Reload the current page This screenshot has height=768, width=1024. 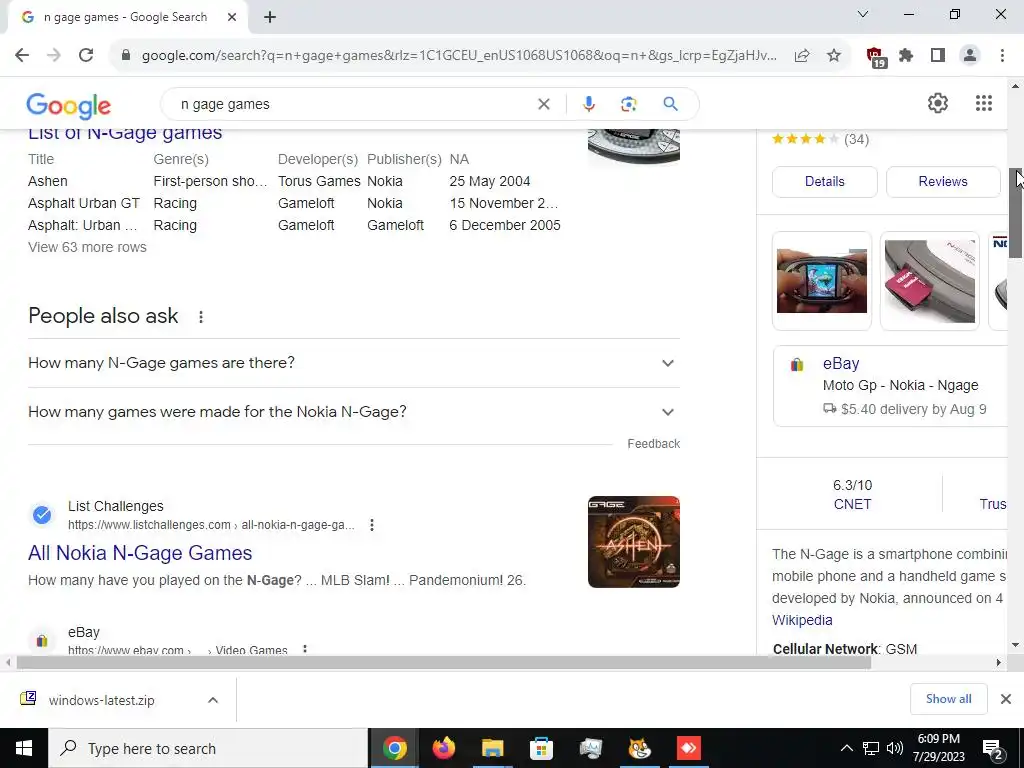point(86,56)
